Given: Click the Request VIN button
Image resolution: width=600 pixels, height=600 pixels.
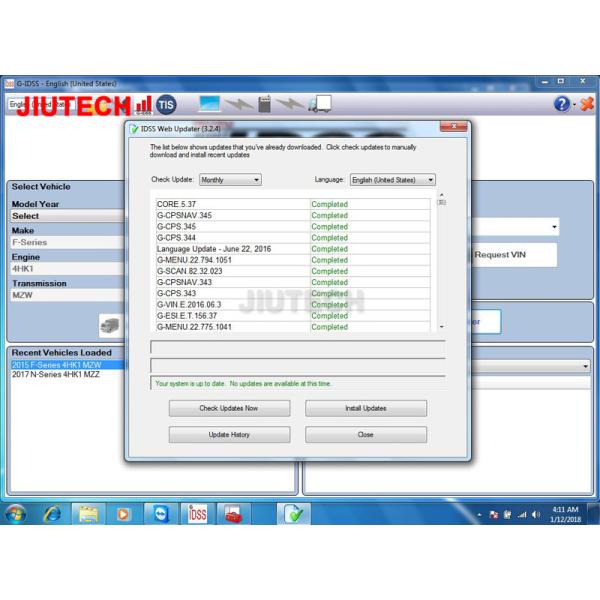Looking at the screenshot, I should pyautogui.click(x=513, y=255).
